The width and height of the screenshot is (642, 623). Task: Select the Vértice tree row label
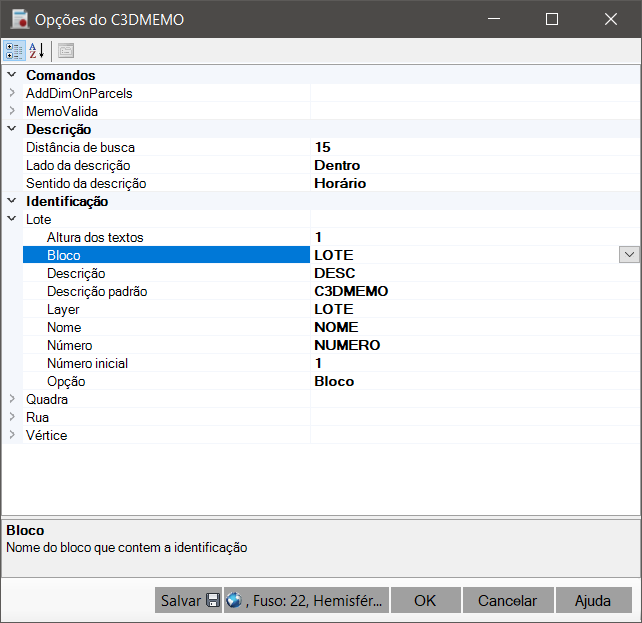[x=46, y=436]
